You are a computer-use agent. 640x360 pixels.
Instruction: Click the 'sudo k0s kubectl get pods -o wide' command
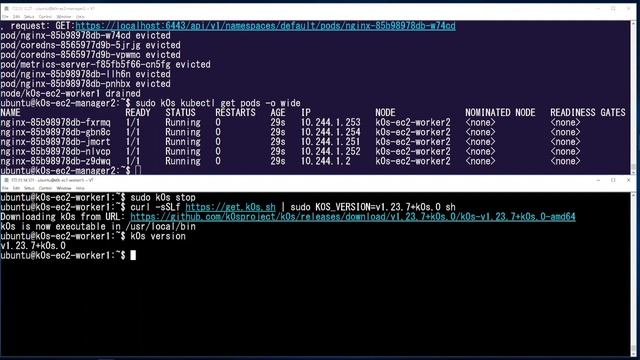[x=218, y=103]
